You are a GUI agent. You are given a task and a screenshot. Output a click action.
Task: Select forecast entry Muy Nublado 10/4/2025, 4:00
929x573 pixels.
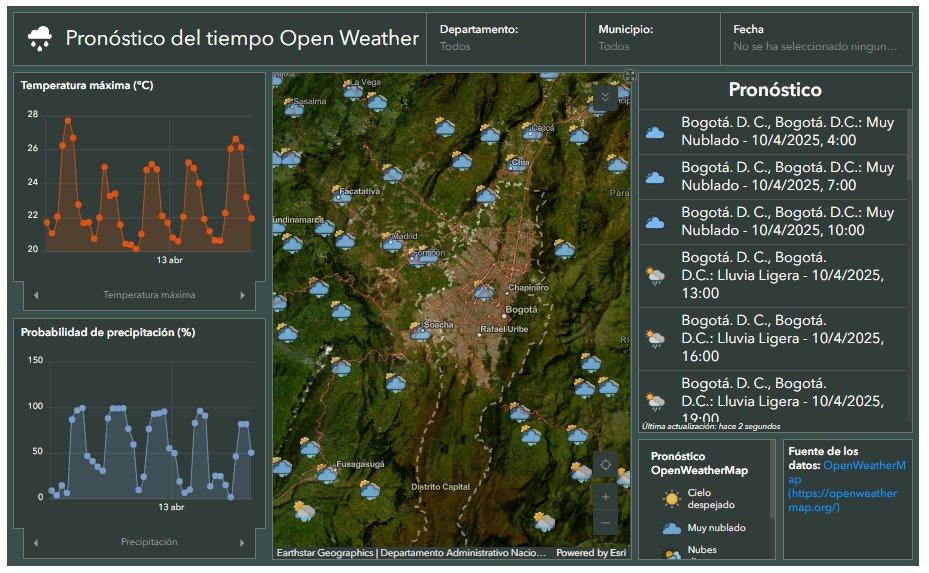click(773, 132)
